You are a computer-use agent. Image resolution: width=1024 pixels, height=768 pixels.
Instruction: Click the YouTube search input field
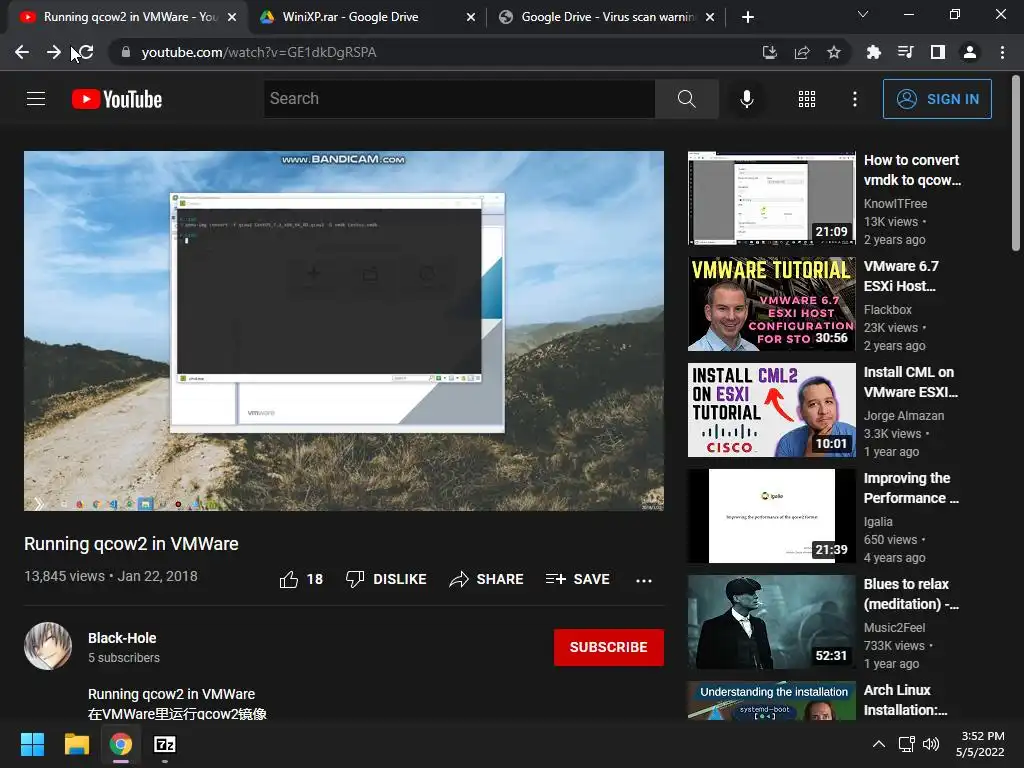pos(459,99)
